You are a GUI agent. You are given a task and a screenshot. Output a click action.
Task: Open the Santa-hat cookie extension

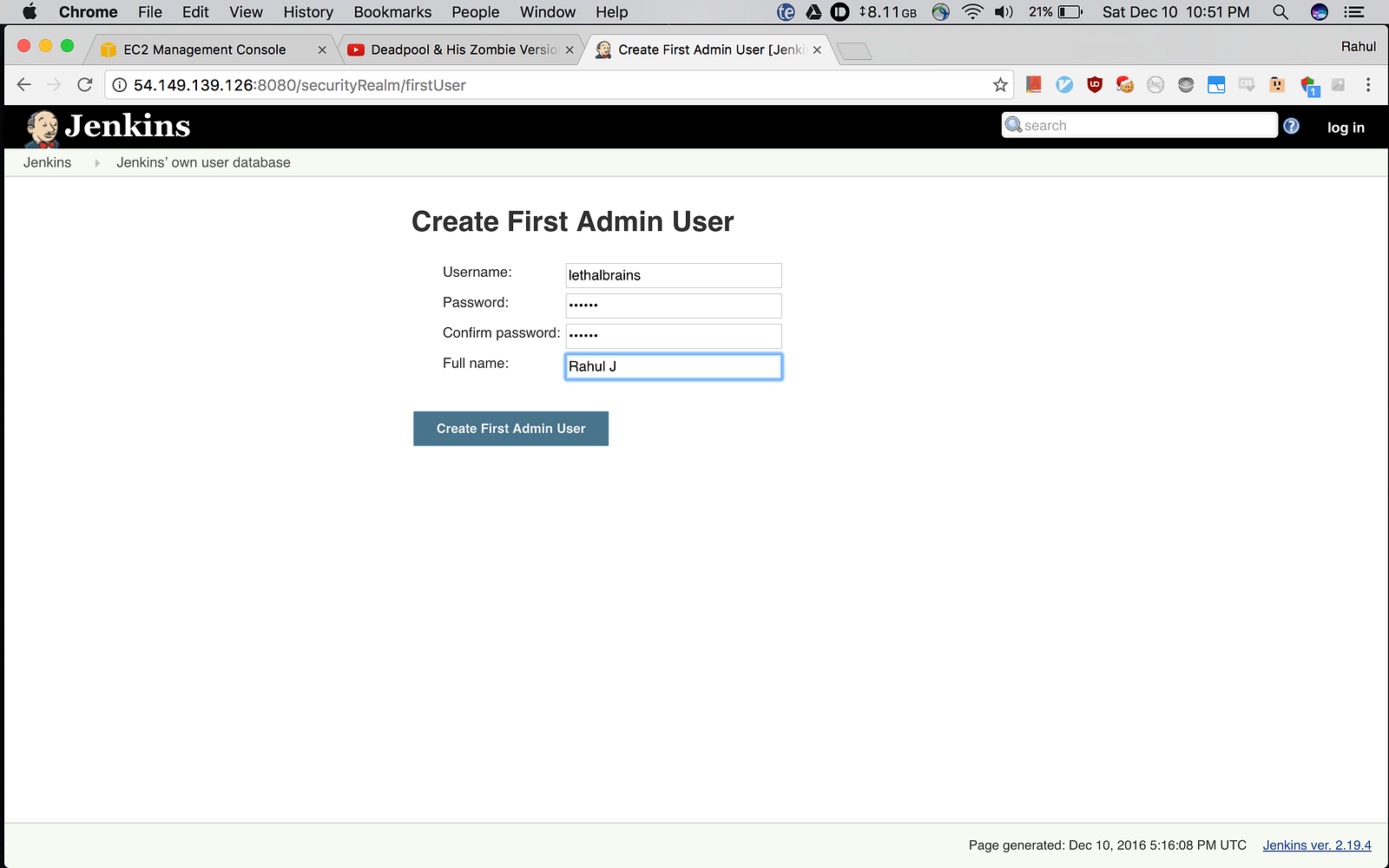(x=1125, y=84)
